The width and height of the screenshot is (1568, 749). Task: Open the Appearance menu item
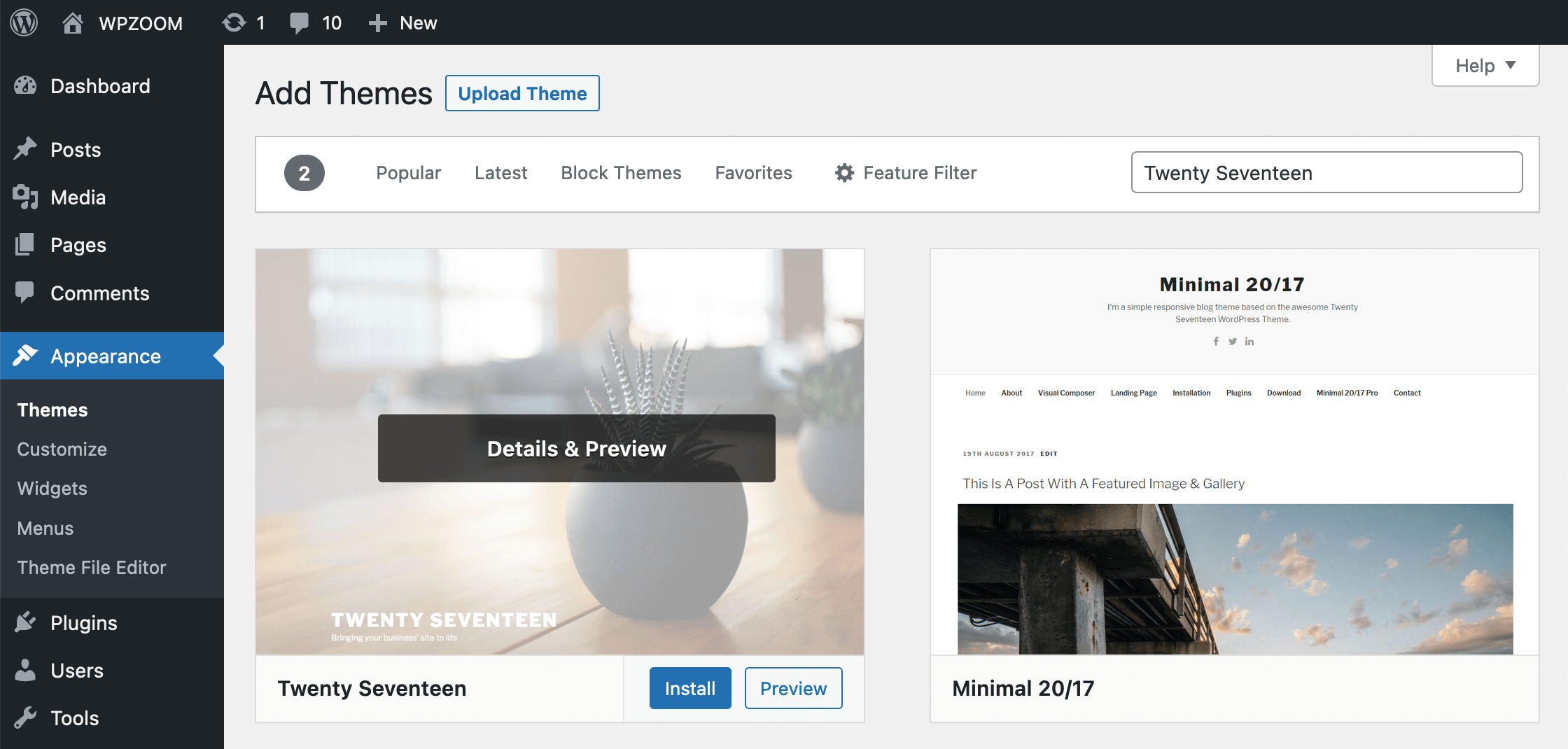pos(112,356)
